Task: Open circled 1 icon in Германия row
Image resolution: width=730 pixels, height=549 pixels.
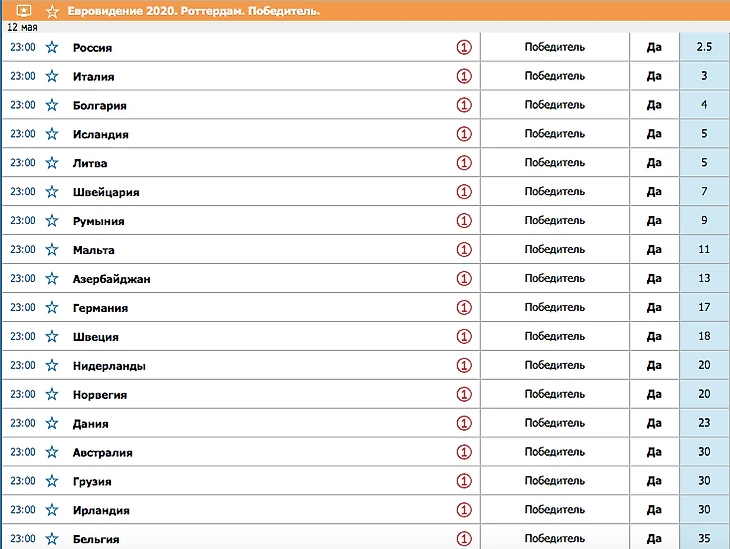Action: click(x=464, y=307)
